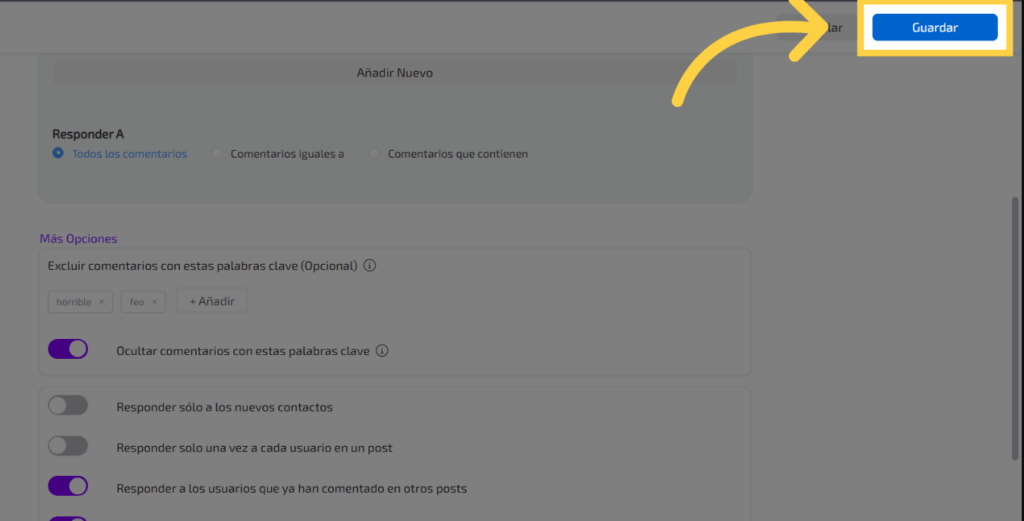1024x521 pixels.
Task: Show info icon next to 'Ocultar comentarios'
Action: [x=382, y=352]
